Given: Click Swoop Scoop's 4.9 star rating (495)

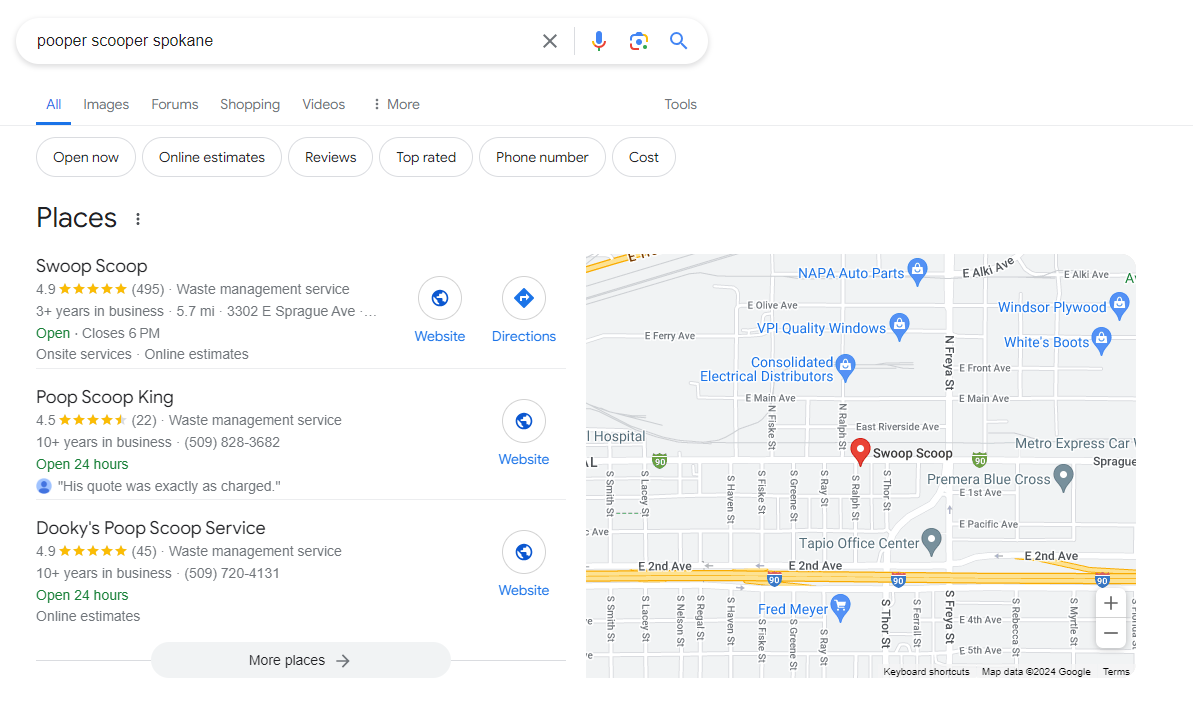Looking at the screenshot, I should point(100,290).
